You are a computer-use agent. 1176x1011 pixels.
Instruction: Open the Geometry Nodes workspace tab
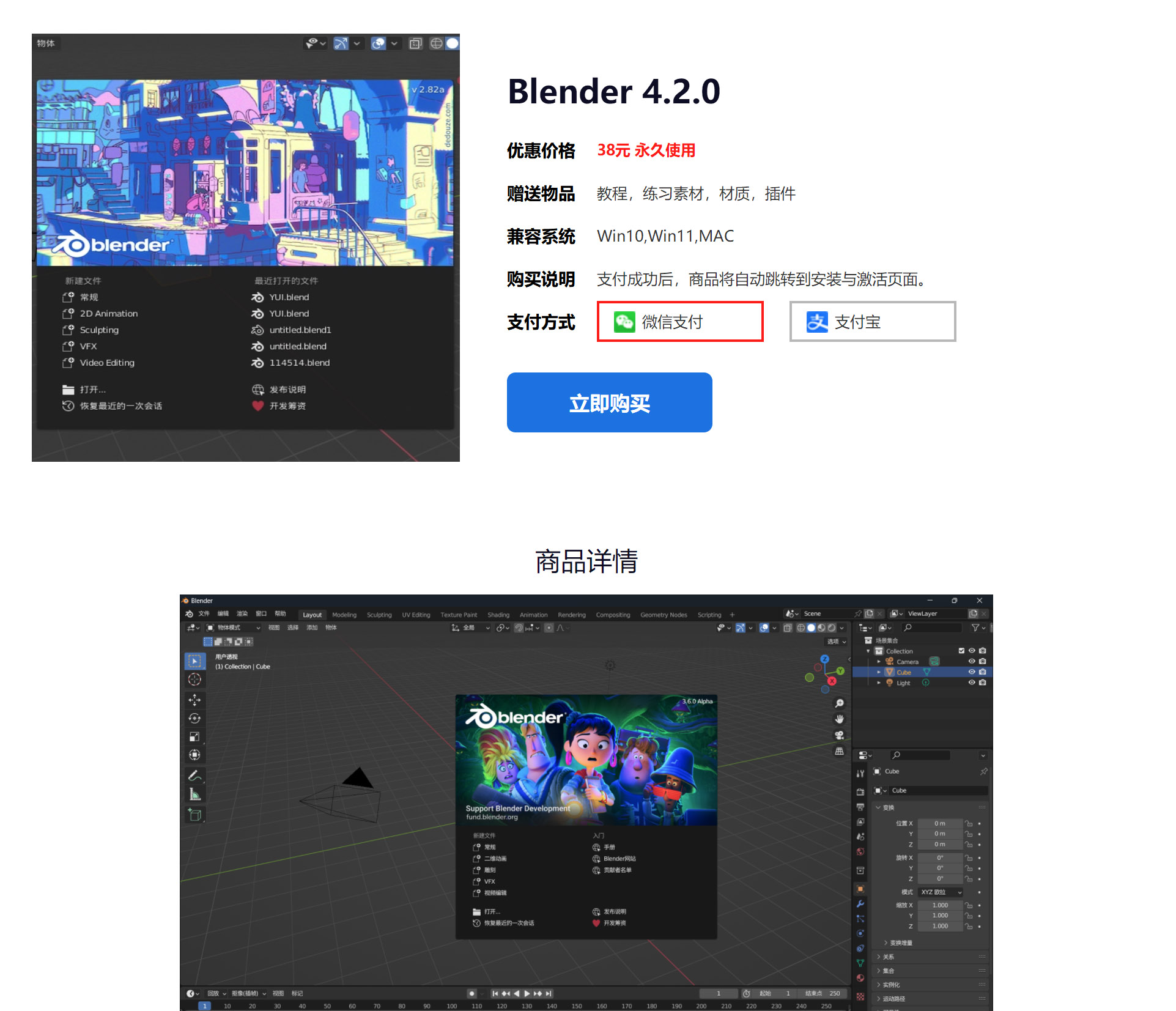[x=664, y=615]
